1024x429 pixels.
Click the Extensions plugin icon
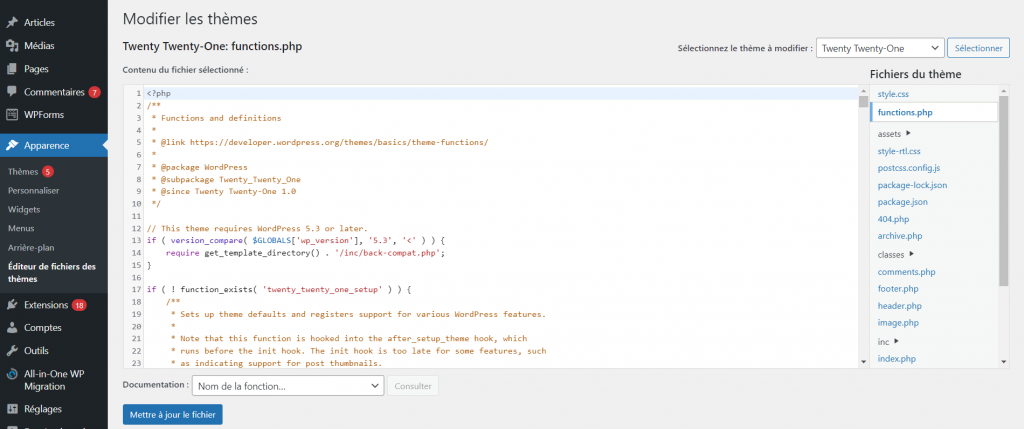coord(12,304)
